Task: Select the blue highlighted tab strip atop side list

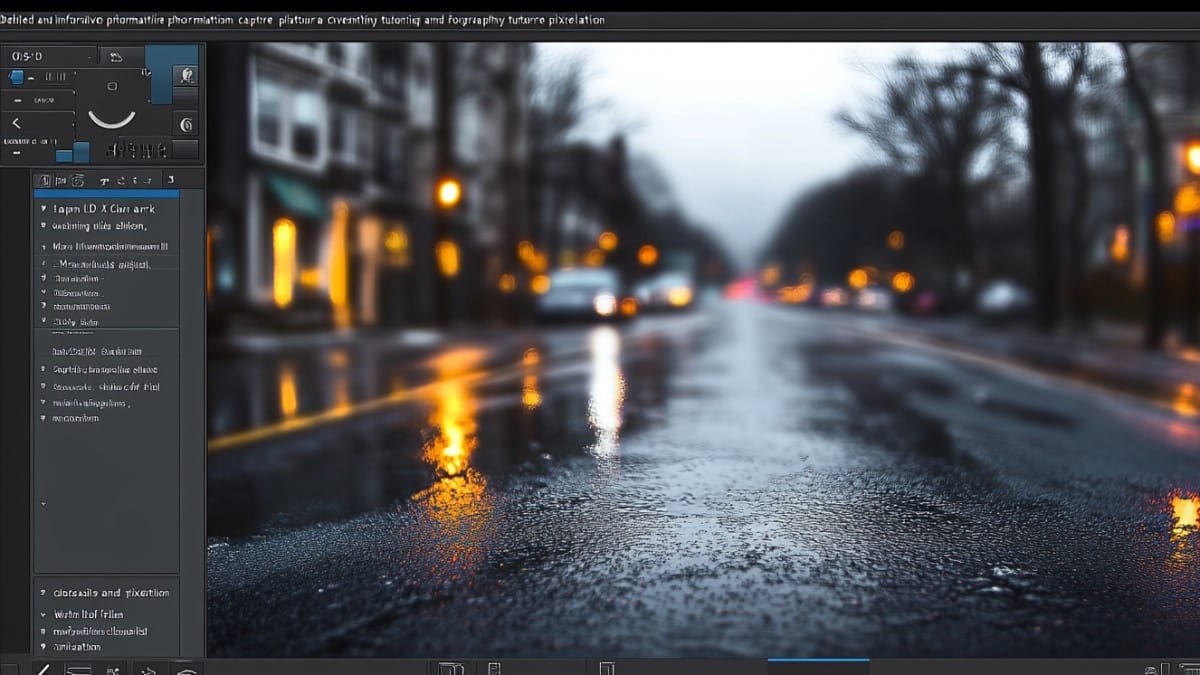Action: click(107, 194)
